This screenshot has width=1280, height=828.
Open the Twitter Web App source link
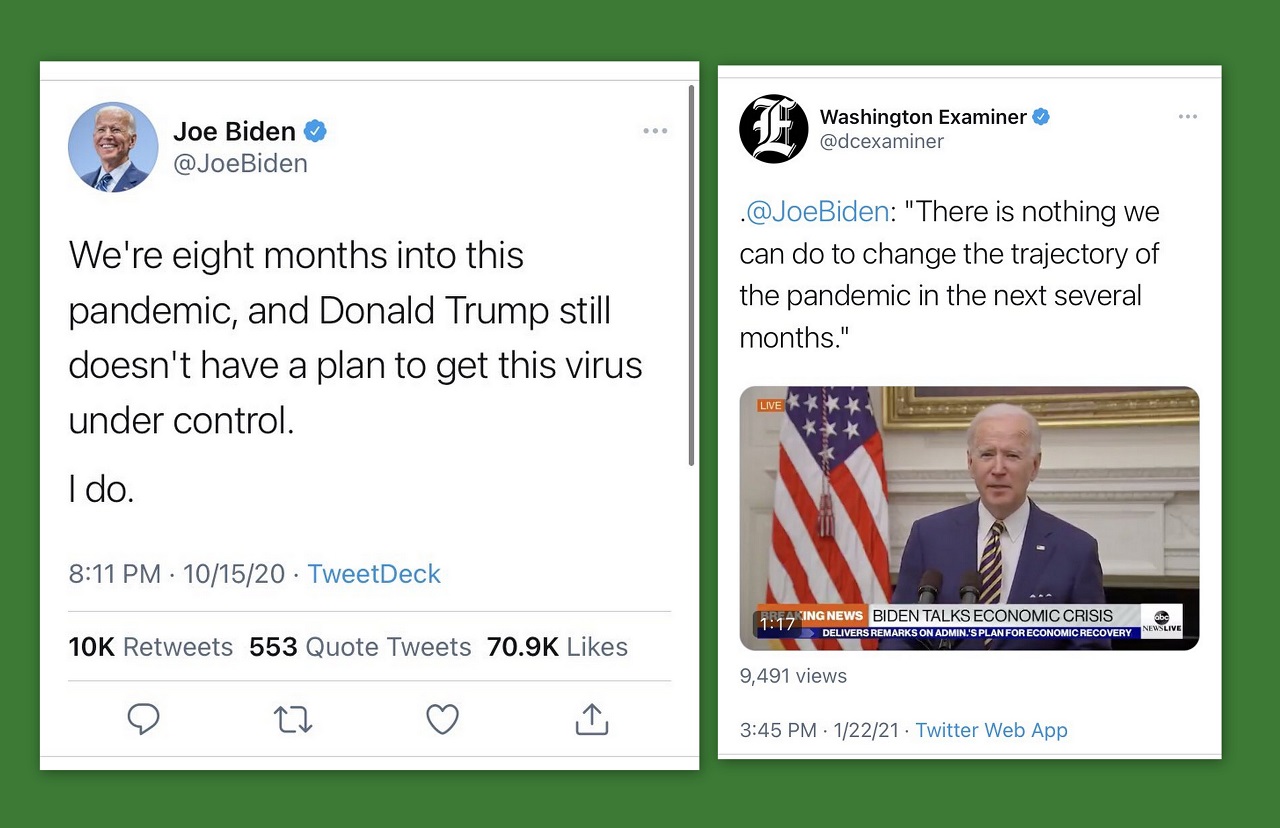point(991,730)
